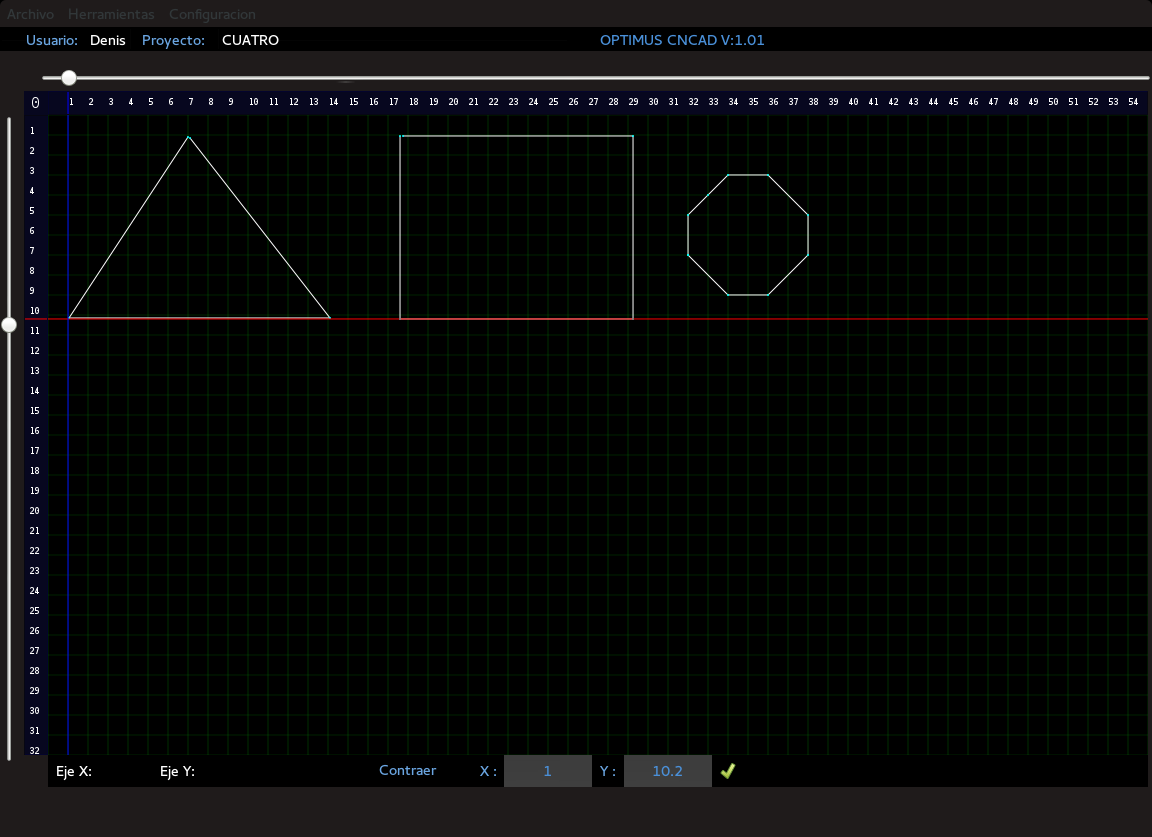
Task: Click number 32 on the vertical ruler
Action: [x=35, y=750]
